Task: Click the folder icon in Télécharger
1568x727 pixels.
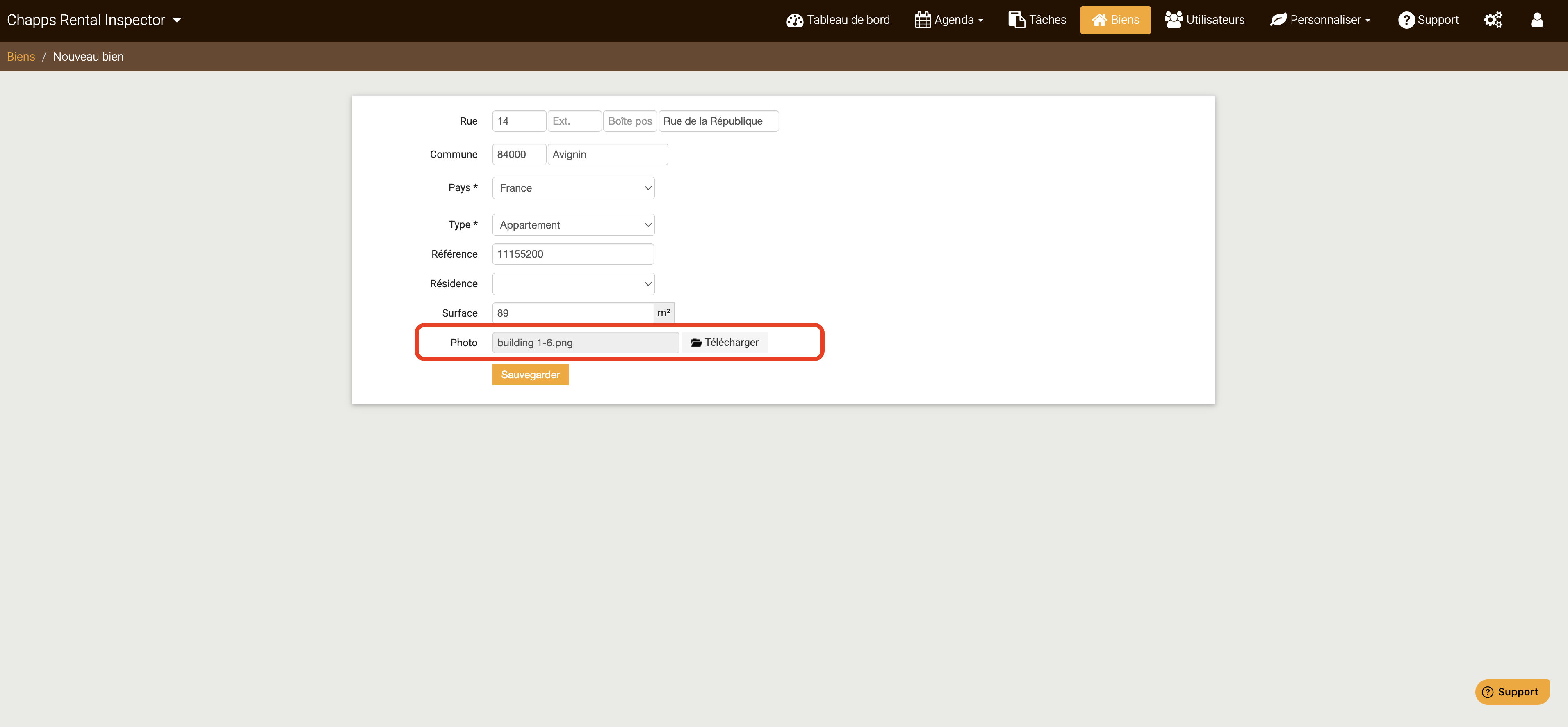Action: click(x=696, y=343)
